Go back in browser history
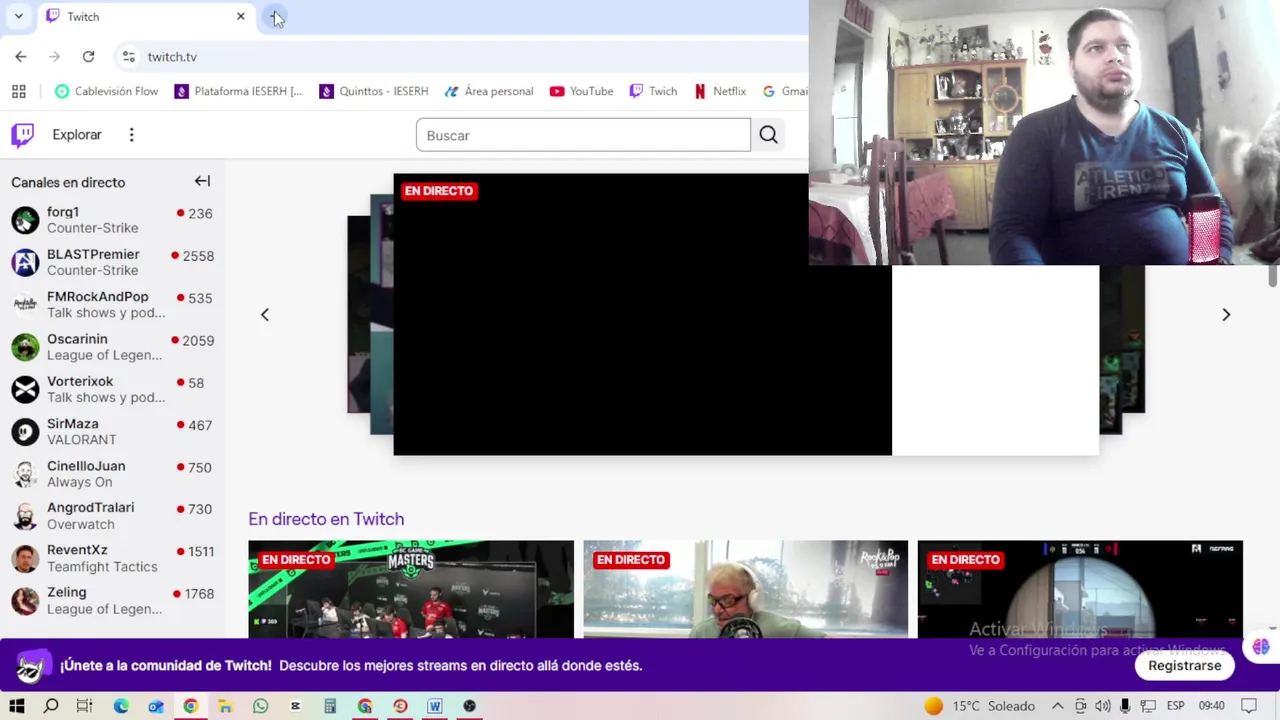Image resolution: width=1280 pixels, height=720 pixels. (21, 57)
